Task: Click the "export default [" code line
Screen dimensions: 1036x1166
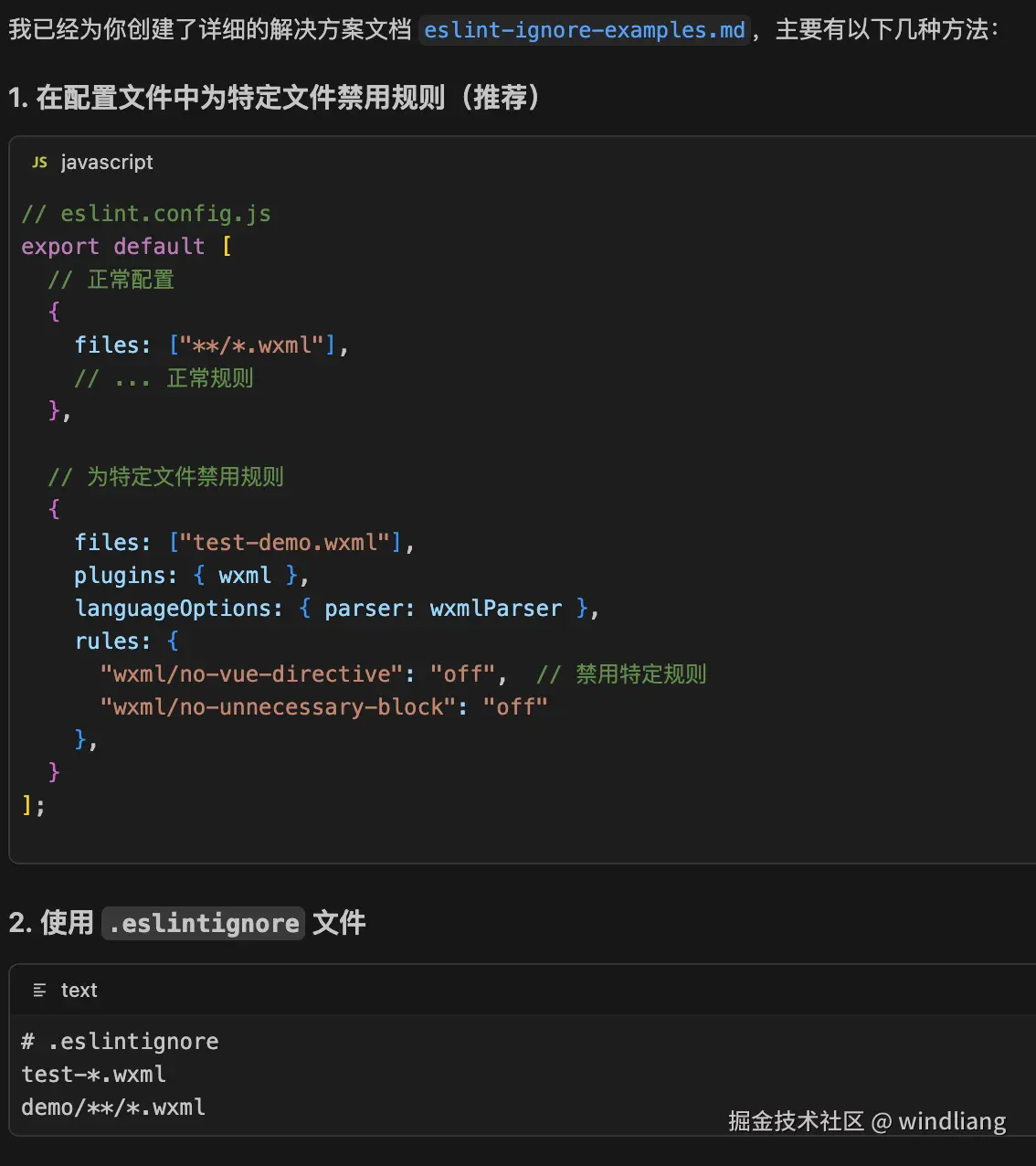Action: tap(126, 247)
